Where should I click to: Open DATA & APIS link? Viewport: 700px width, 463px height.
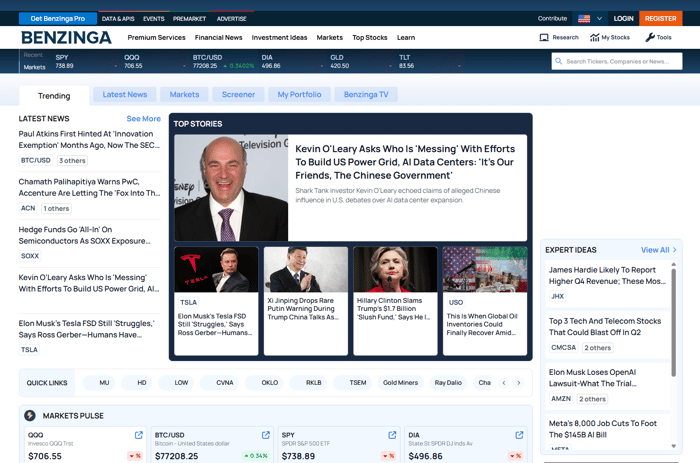[x=118, y=19]
